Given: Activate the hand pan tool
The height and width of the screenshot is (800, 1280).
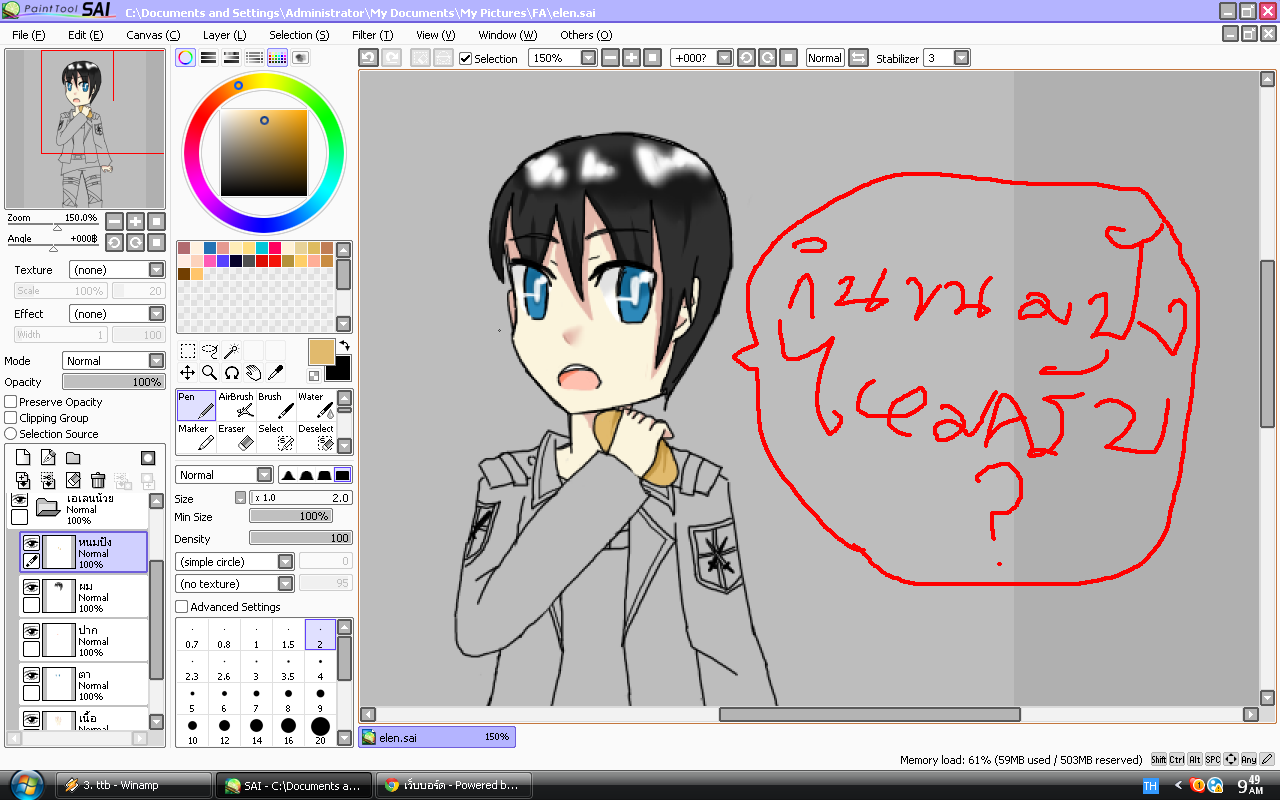Looking at the screenshot, I should [x=253, y=373].
